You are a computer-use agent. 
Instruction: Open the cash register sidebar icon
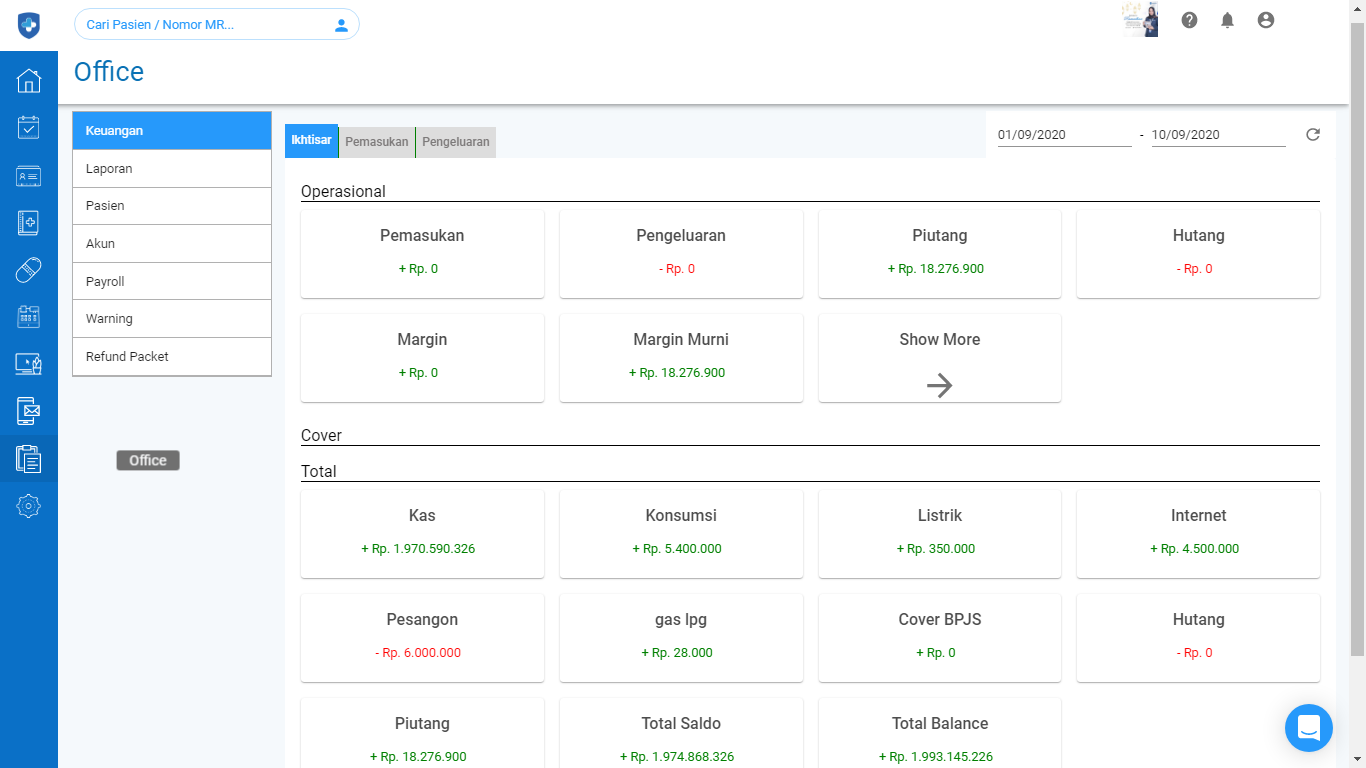coord(29,317)
